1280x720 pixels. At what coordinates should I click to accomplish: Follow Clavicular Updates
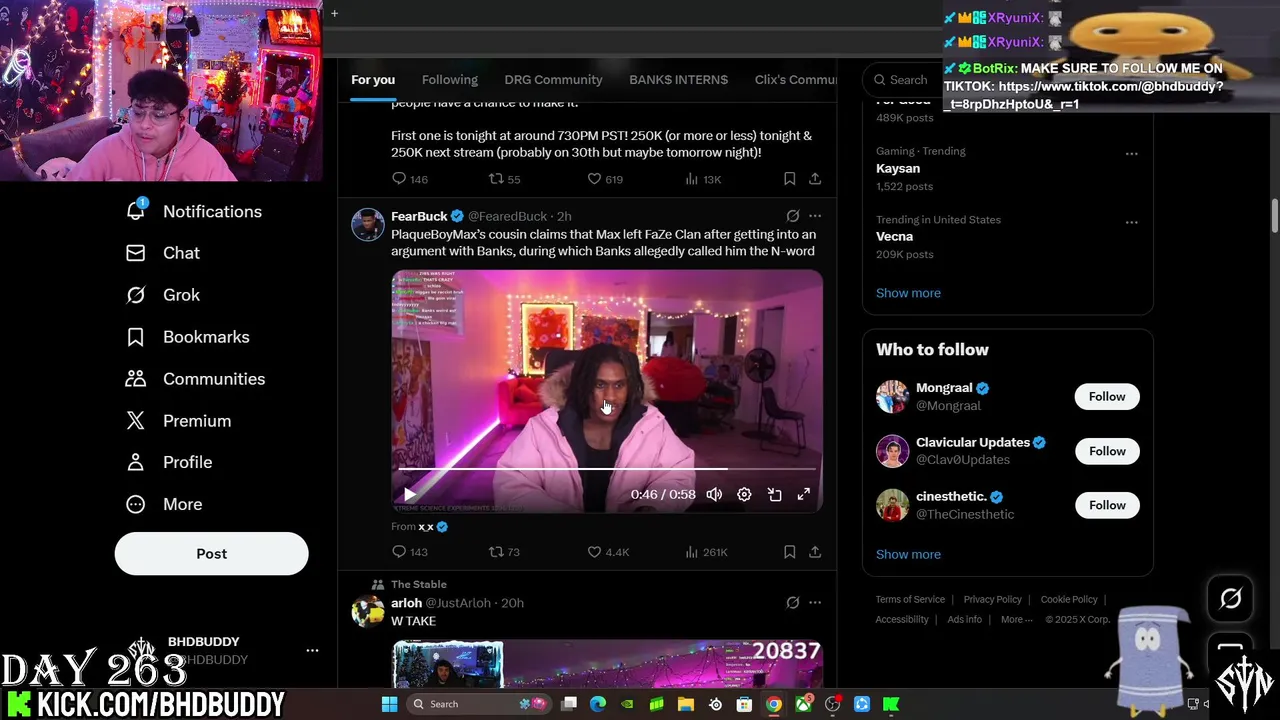tap(1107, 451)
